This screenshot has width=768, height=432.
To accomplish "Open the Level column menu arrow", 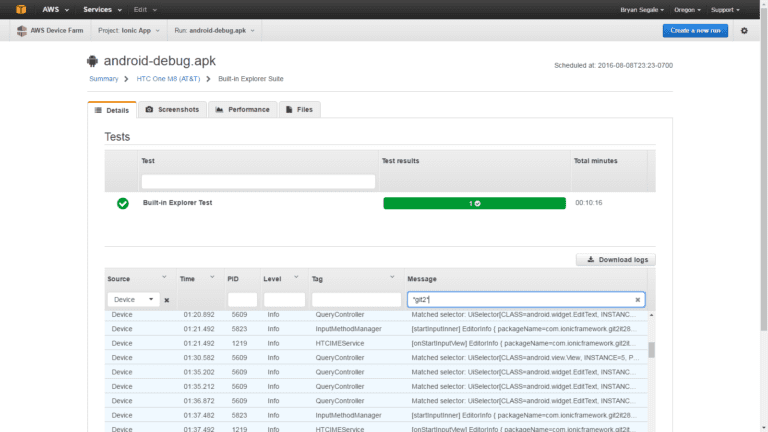I will (x=296, y=277).
